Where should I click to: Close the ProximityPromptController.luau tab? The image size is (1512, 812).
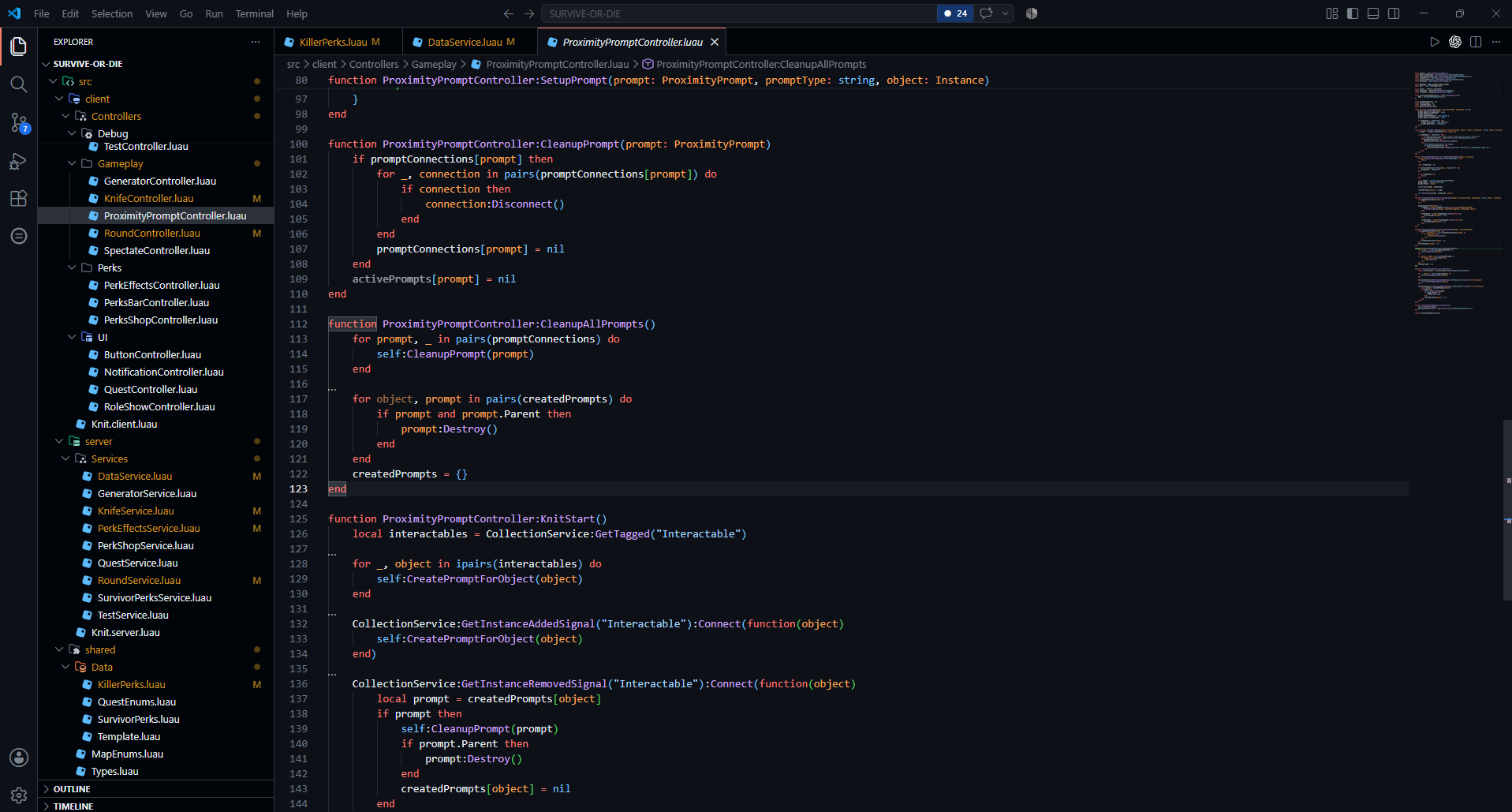pyautogui.click(x=715, y=42)
